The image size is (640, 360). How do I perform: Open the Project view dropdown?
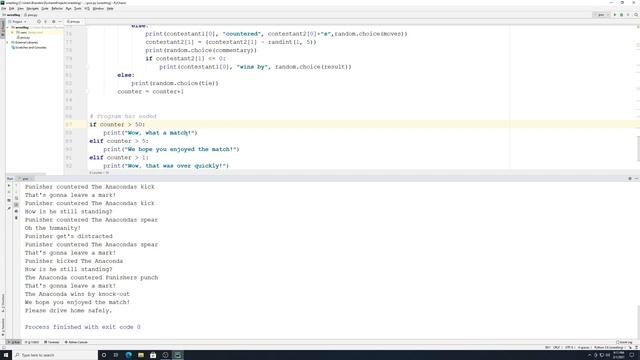point(18,22)
